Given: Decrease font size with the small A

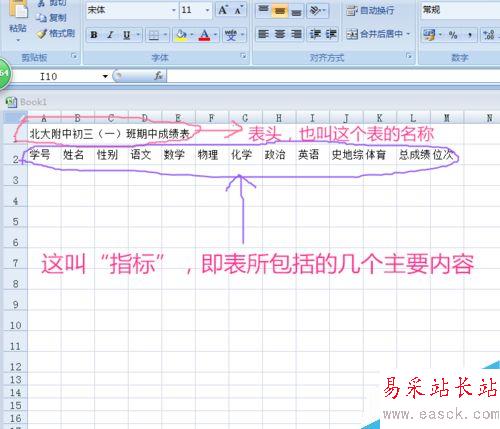Looking at the screenshot, I should pos(238,10).
